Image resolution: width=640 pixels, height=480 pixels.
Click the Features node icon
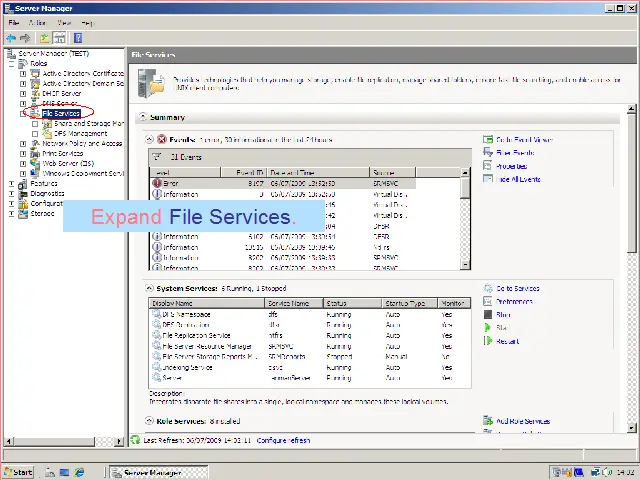point(23,184)
